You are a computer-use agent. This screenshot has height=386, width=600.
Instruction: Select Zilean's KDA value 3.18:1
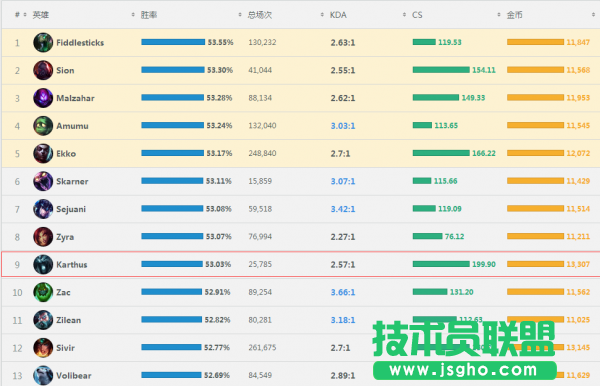pos(343,320)
